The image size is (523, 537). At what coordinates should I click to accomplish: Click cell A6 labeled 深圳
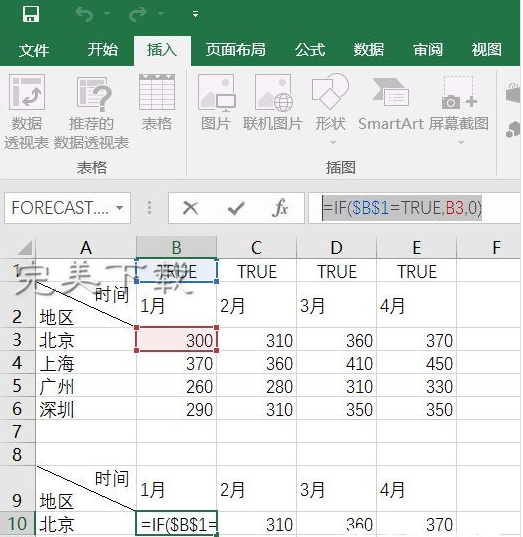coord(86,408)
